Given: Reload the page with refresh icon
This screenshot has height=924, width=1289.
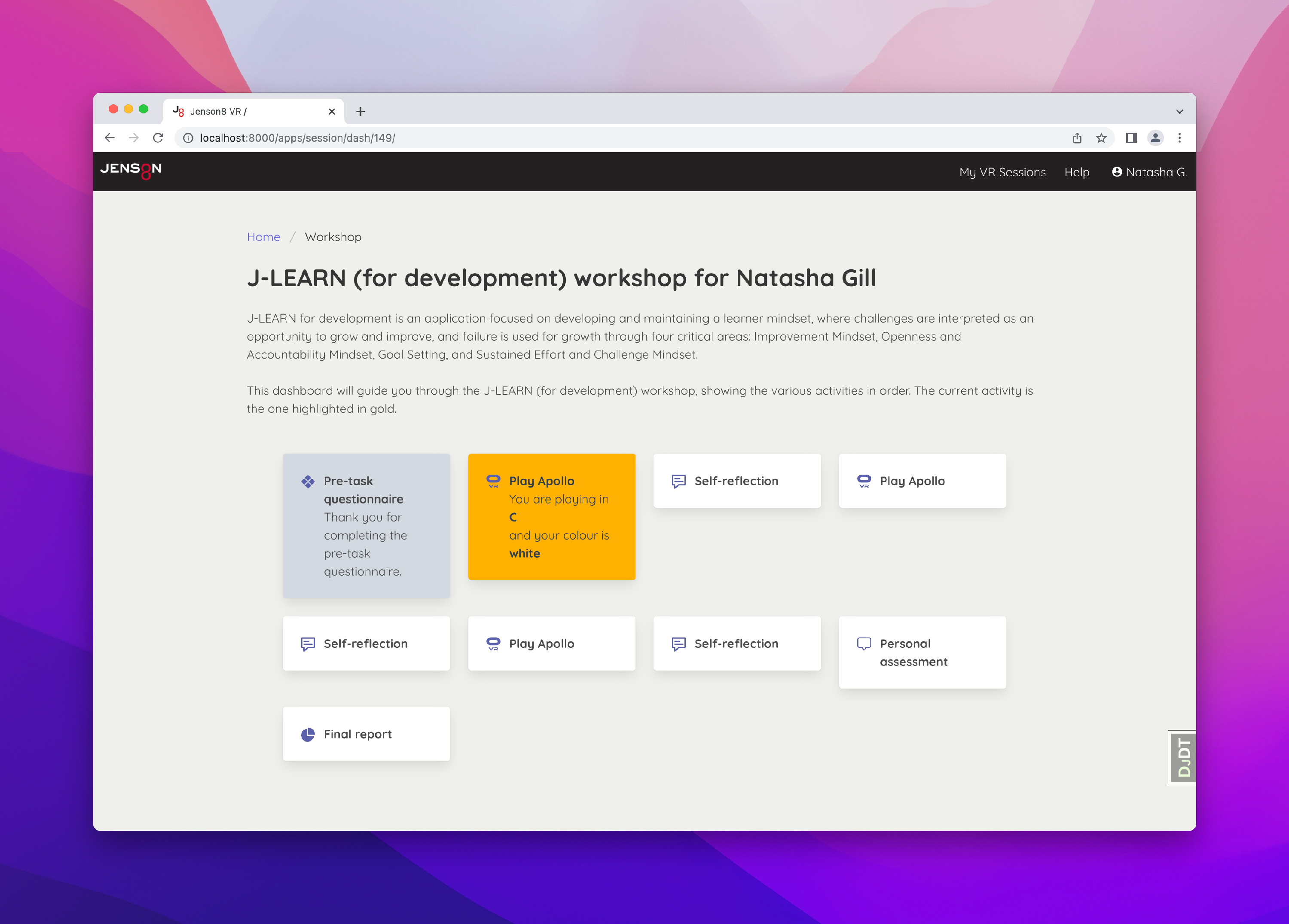Looking at the screenshot, I should pyautogui.click(x=158, y=138).
